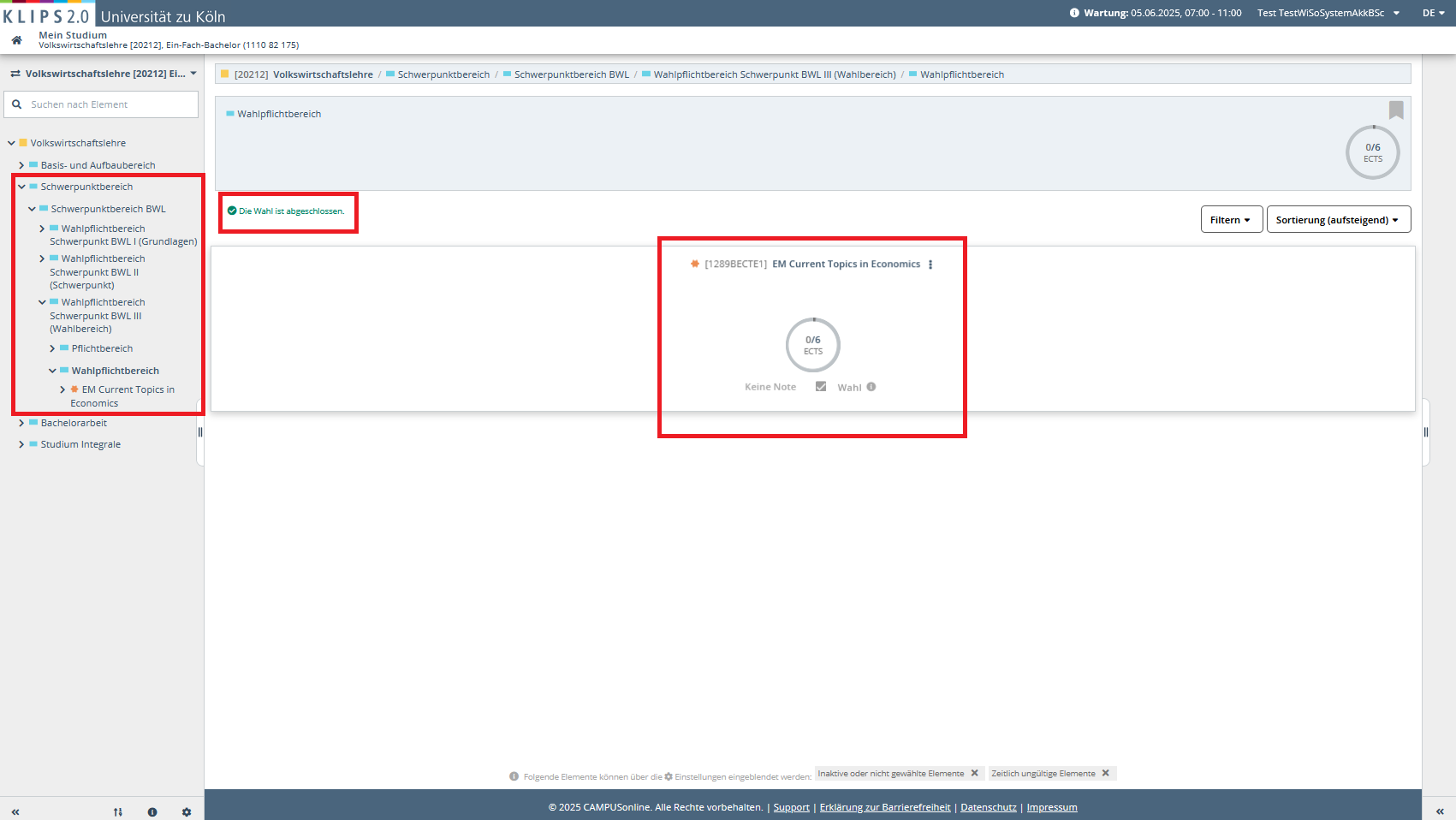Collapse the Schwerpunktbereich node
1456x820 pixels.
(x=21, y=187)
